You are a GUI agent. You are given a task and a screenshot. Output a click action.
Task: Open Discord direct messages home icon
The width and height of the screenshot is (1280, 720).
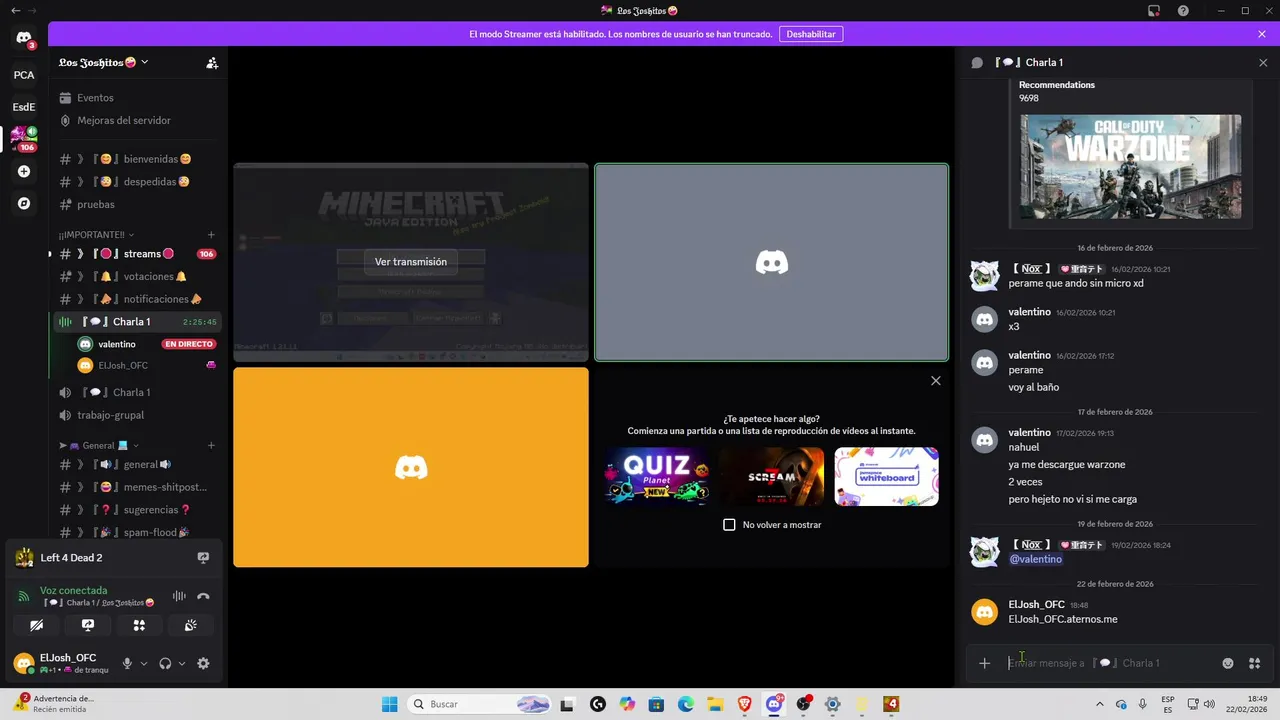(24, 38)
